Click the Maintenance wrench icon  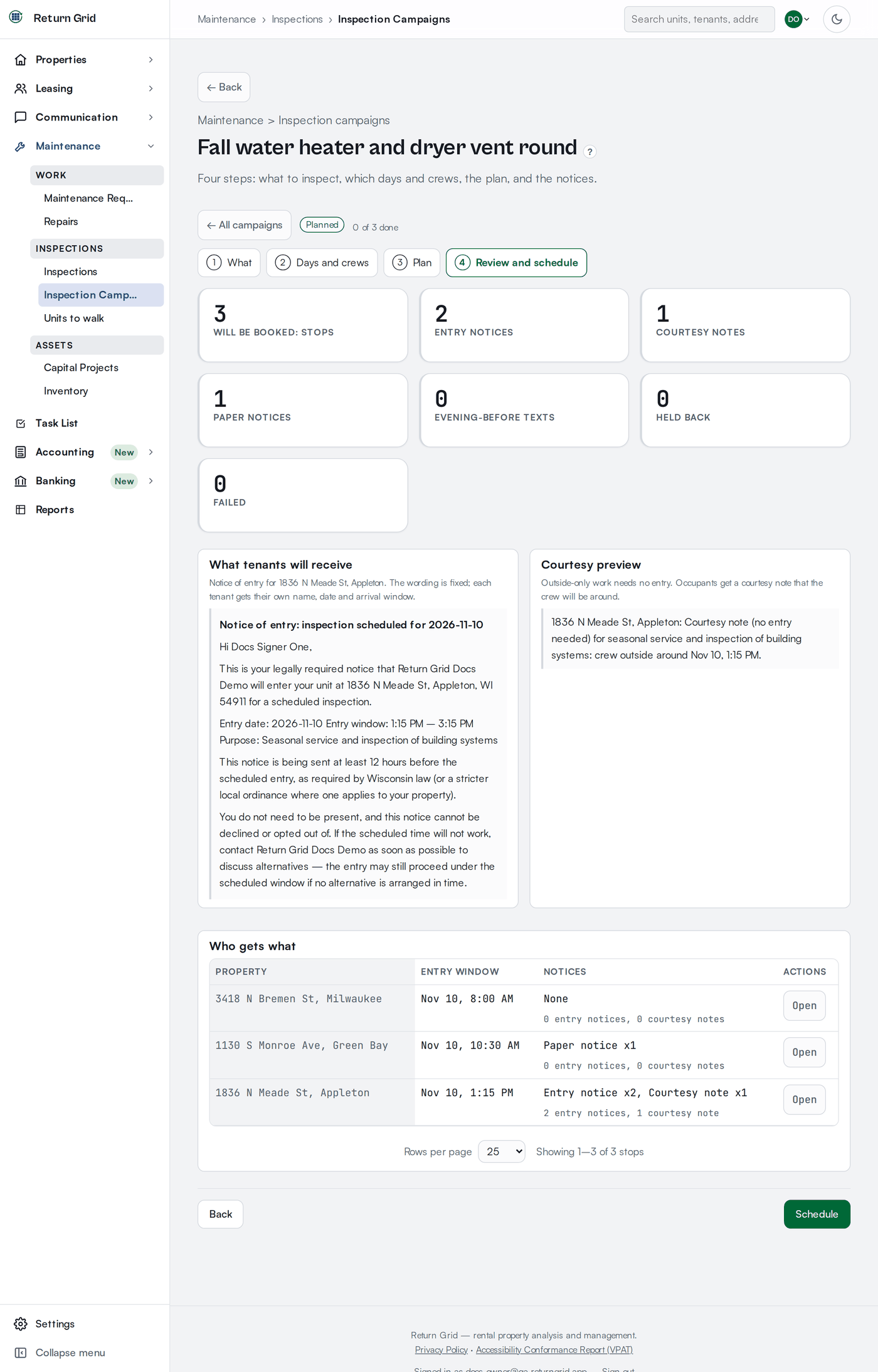pyautogui.click(x=21, y=146)
